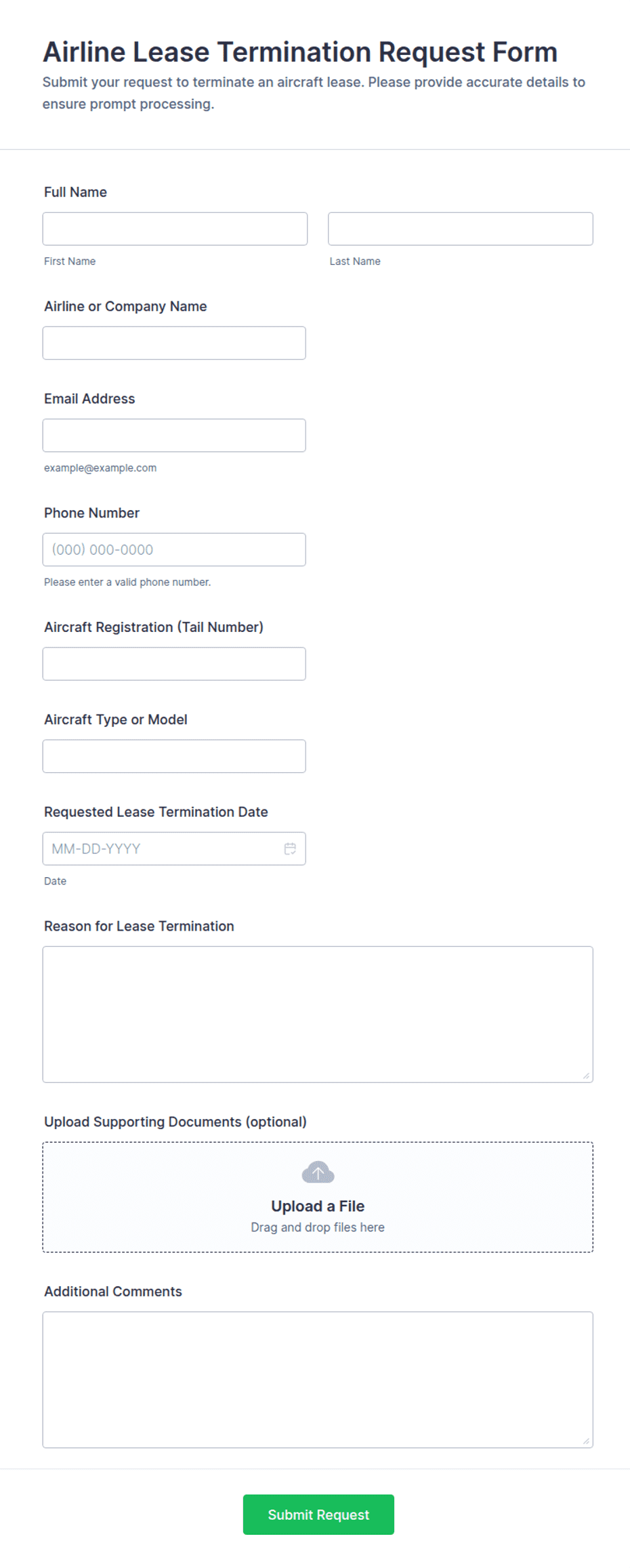The width and height of the screenshot is (630, 1568).
Task: Open the calendar date picker icon
Action: [x=290, y=849]
